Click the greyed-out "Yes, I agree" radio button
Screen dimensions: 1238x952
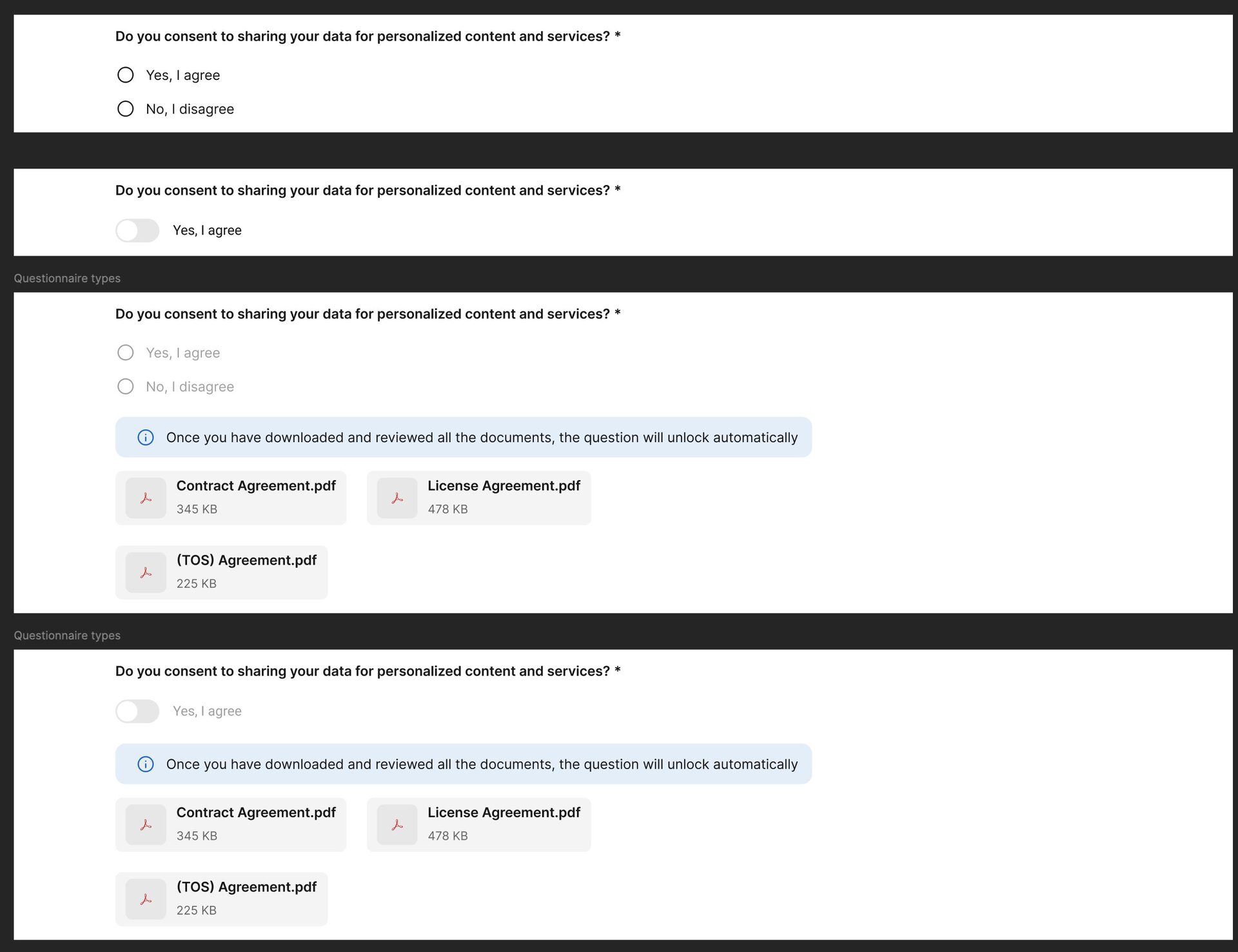126,353
